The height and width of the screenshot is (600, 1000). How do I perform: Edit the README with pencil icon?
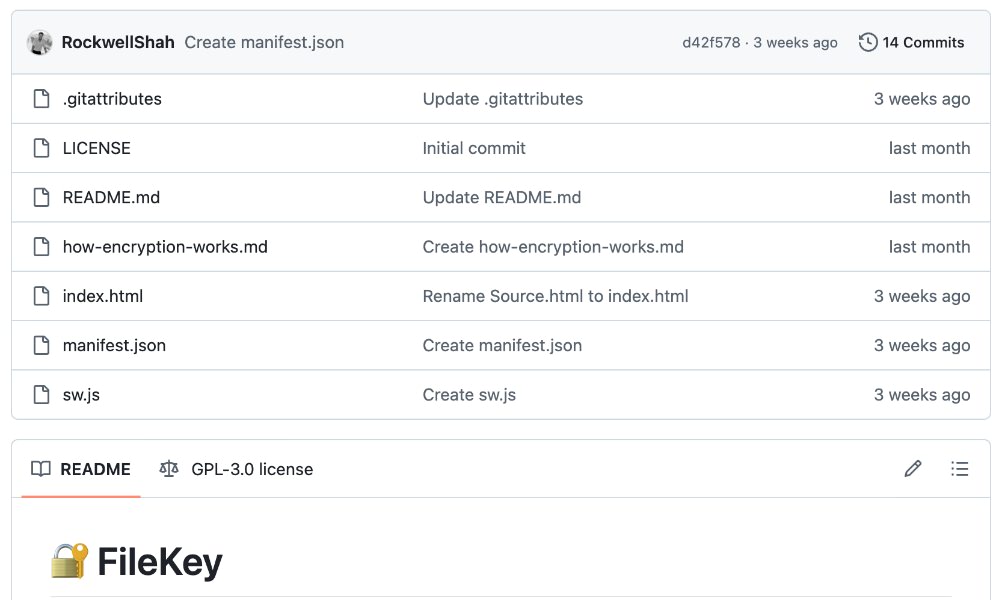coord(913,469)
